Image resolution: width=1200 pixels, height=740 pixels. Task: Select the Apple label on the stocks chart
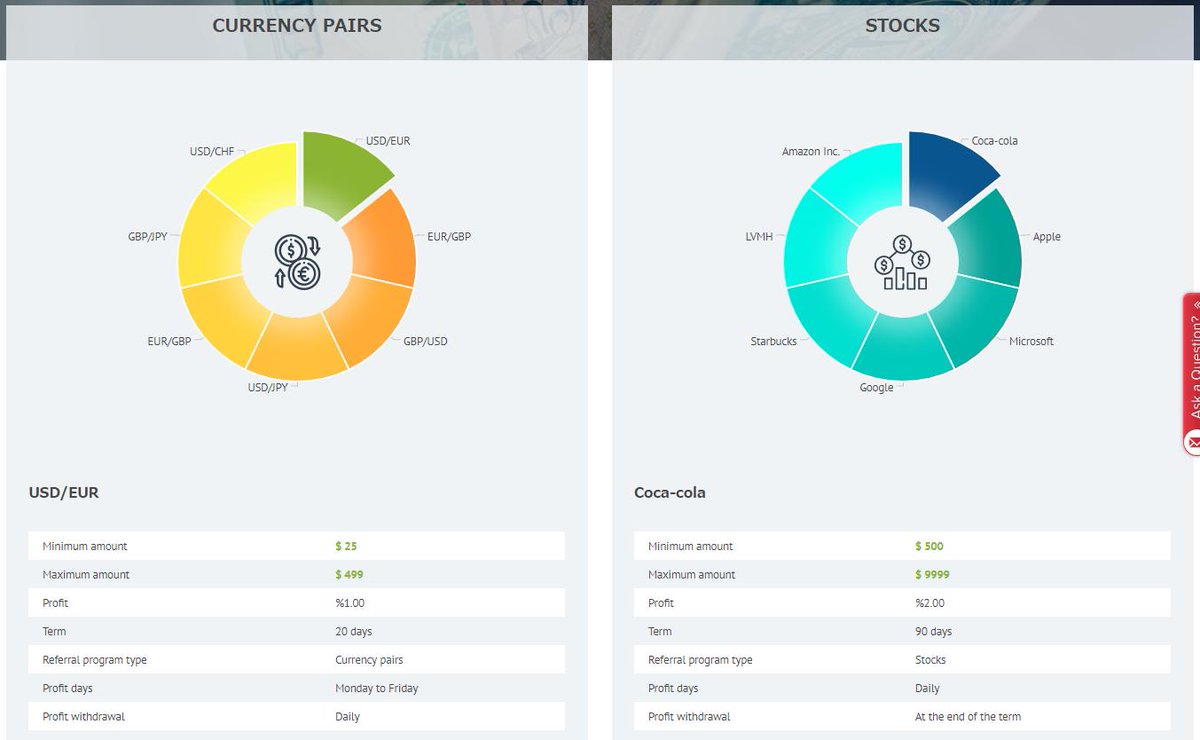pyautogui.click(x=1047, y=237)
